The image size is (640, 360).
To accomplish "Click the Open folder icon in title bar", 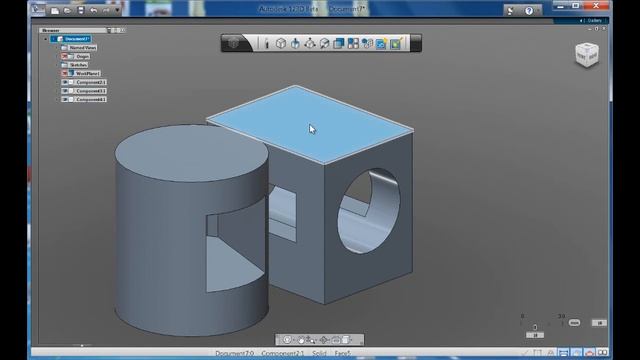I will [67, 10].
